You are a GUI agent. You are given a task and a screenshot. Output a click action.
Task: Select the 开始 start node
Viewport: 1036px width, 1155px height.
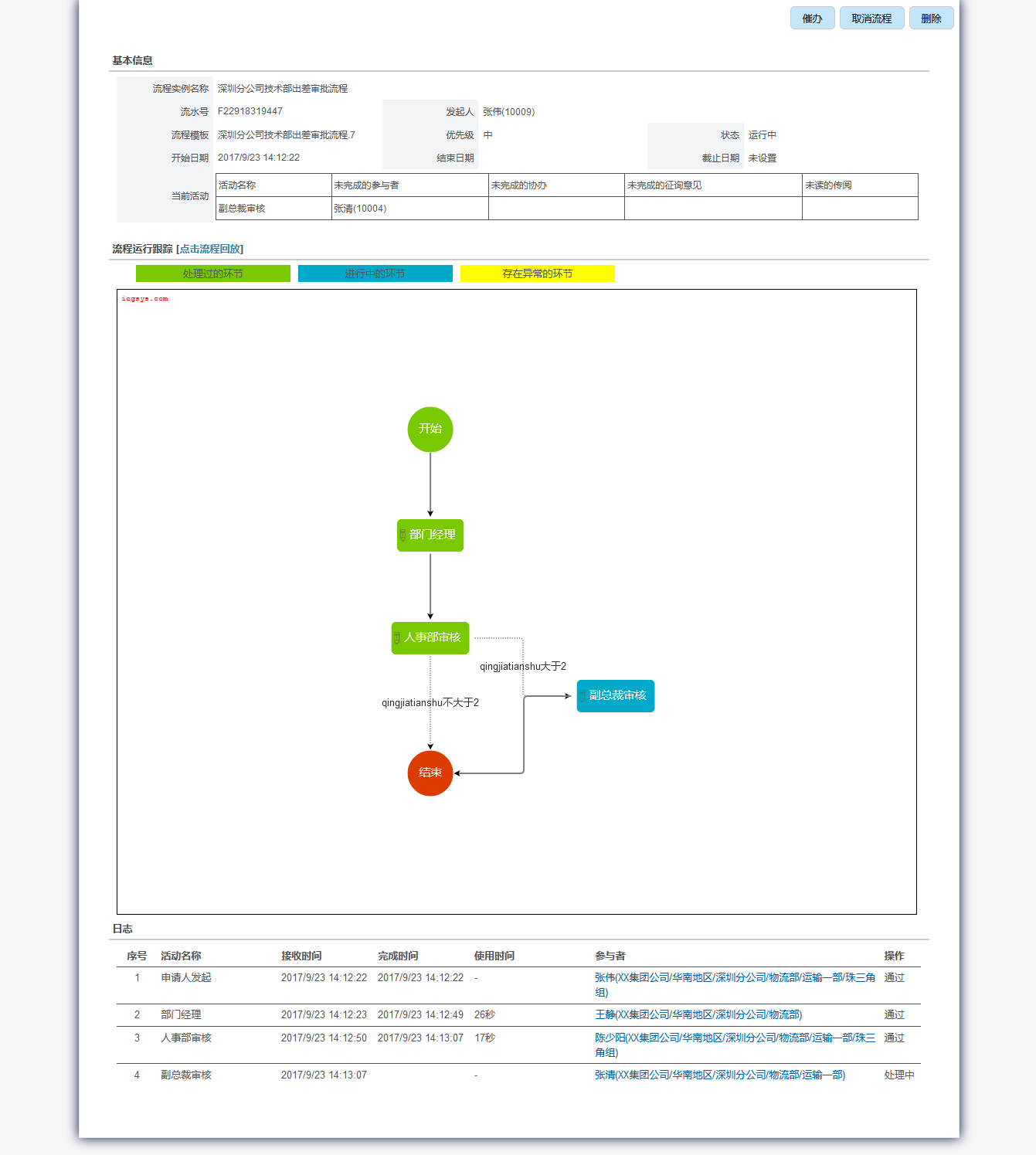coord(430,429)
